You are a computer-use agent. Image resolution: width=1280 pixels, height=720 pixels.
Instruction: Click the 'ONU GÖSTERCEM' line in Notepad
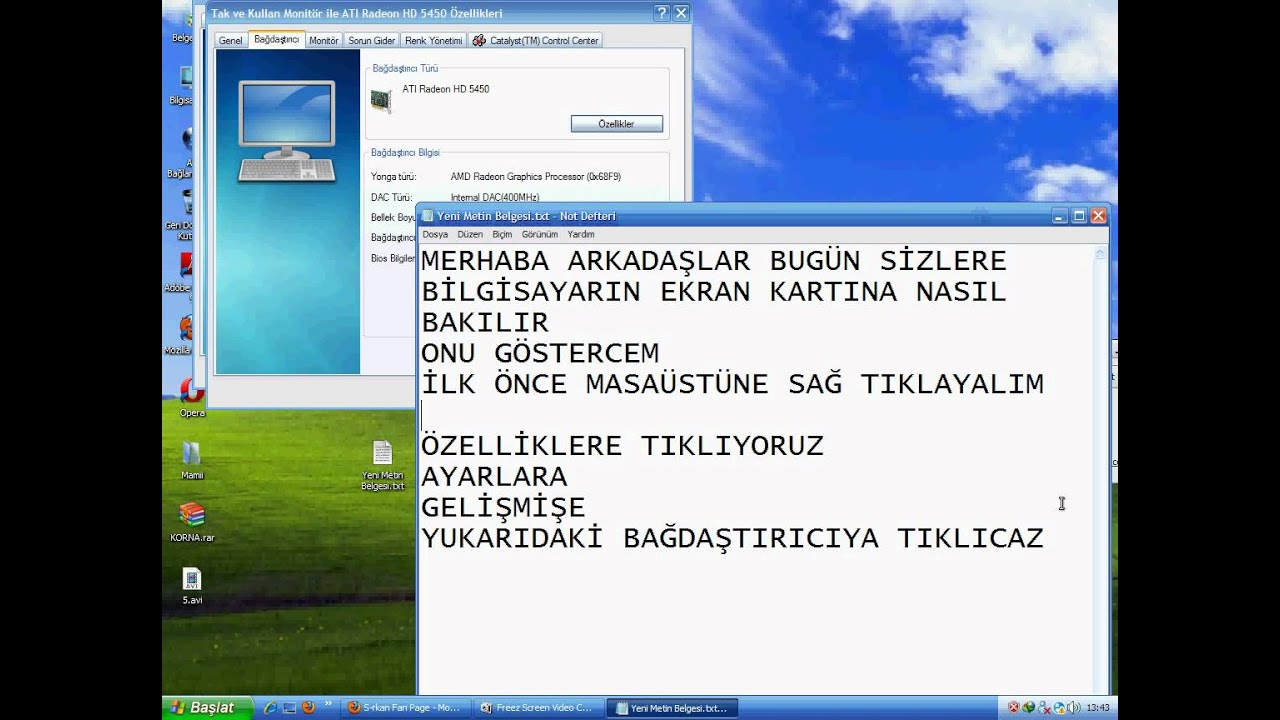pyautogui.click(x=540, y=353)
